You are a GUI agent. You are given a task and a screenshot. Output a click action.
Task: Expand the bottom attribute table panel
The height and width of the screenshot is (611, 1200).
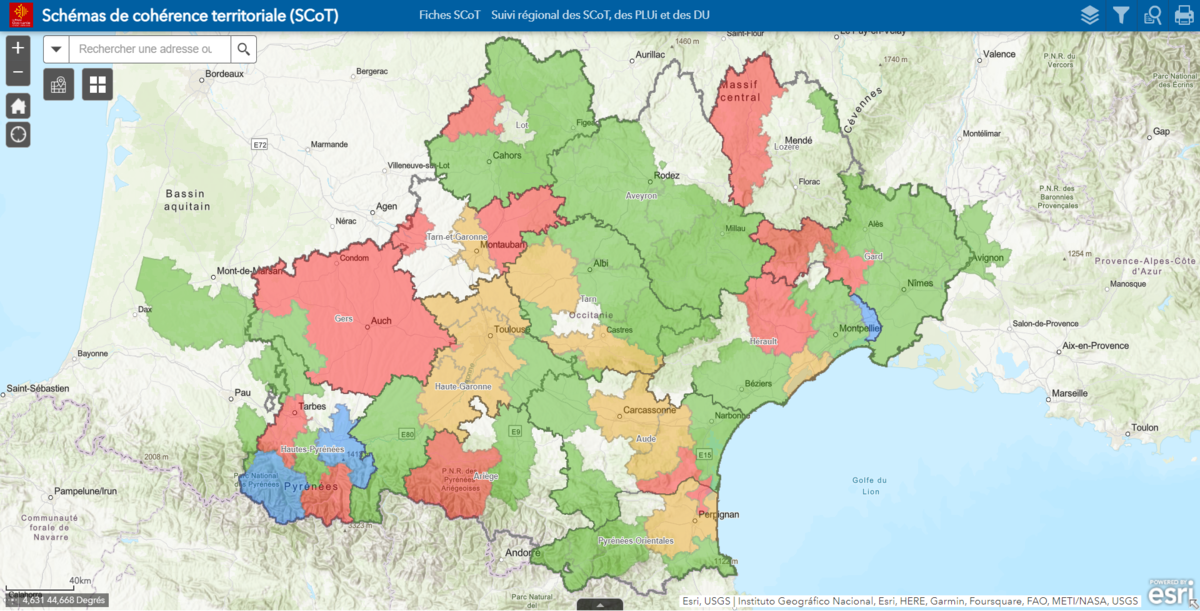coord(600,605)
